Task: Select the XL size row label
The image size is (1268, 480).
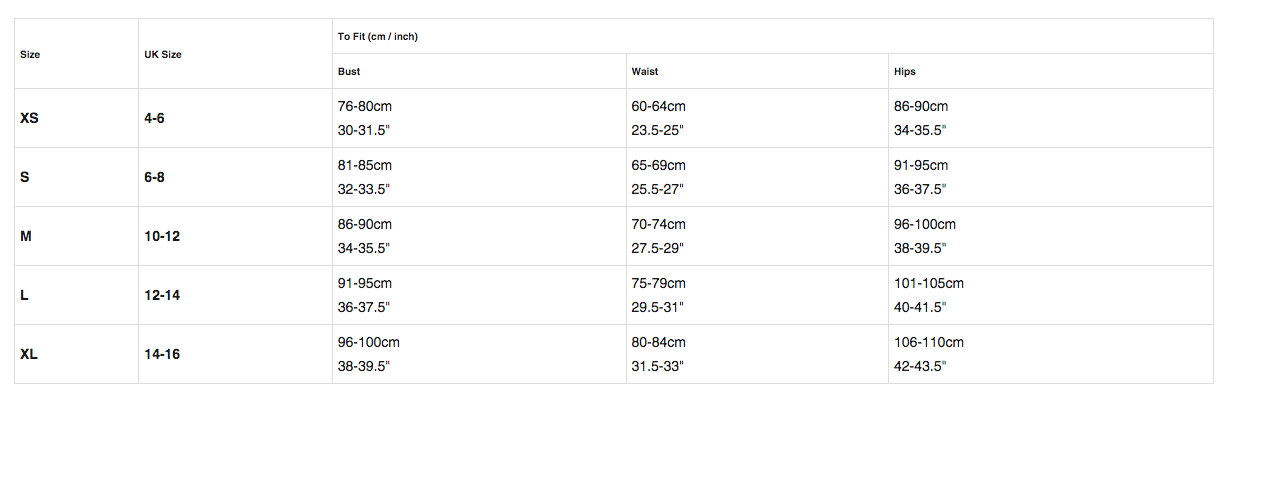Action: (x=29, y=354)
